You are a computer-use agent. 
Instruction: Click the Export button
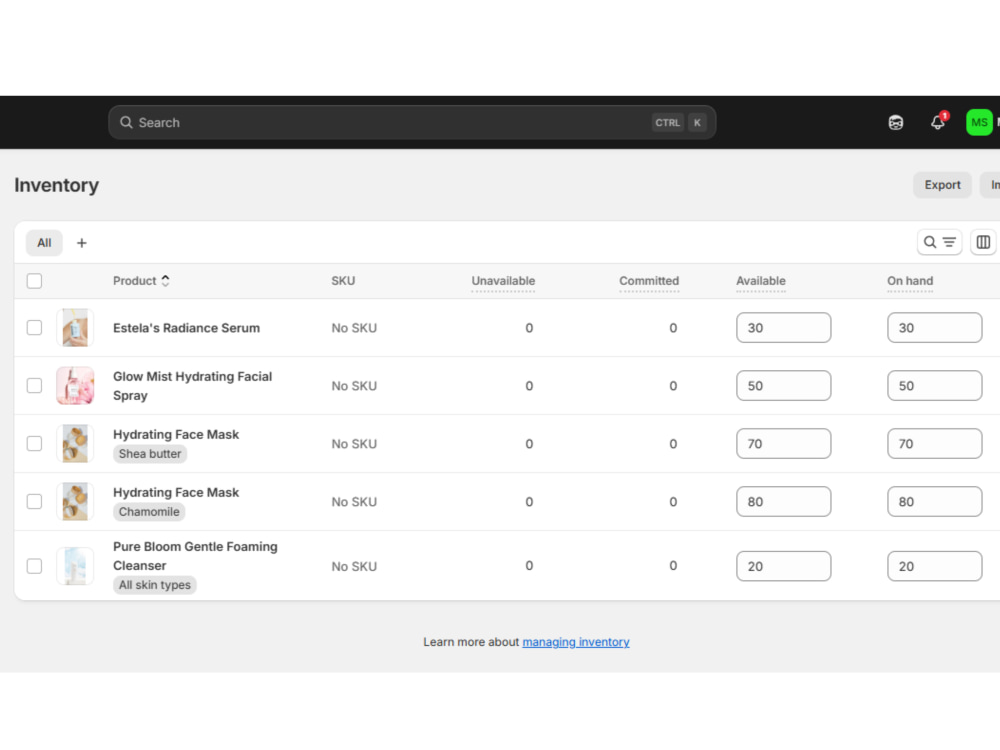(942, 185)
